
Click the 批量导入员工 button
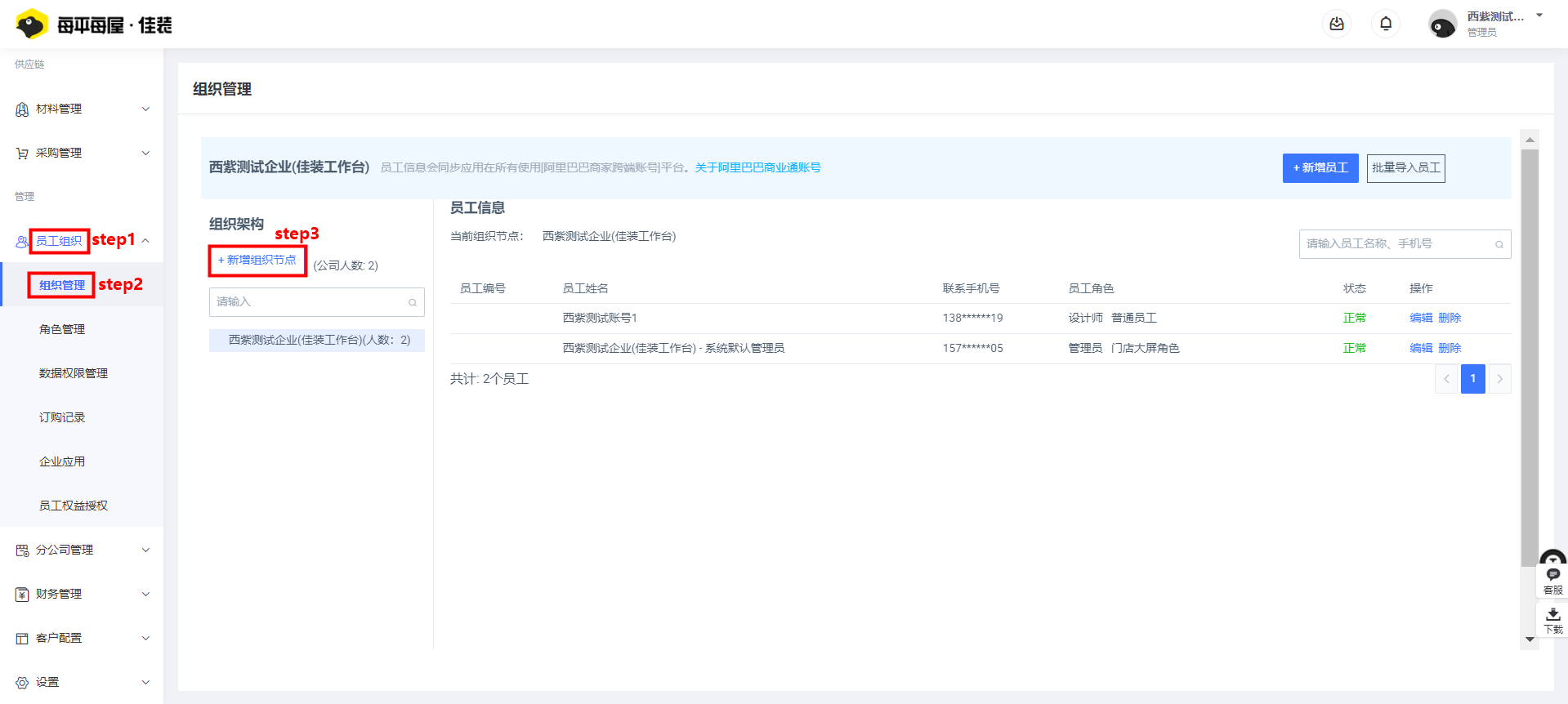click(x=1406, y=168)
